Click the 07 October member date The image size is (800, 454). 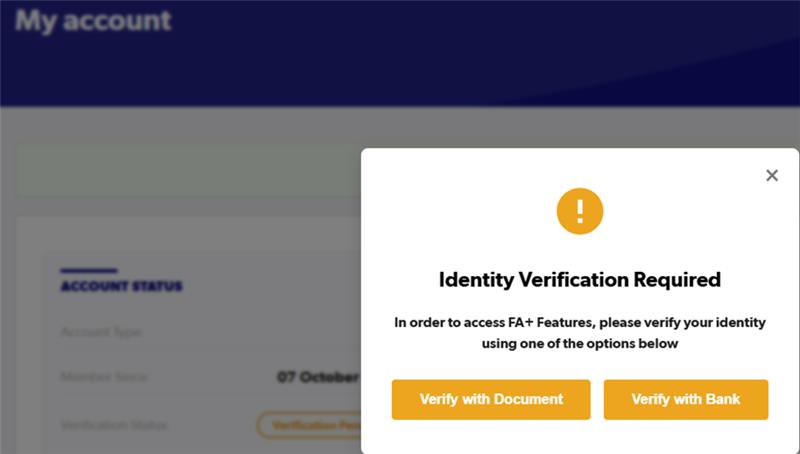click(x=317, y=378)
